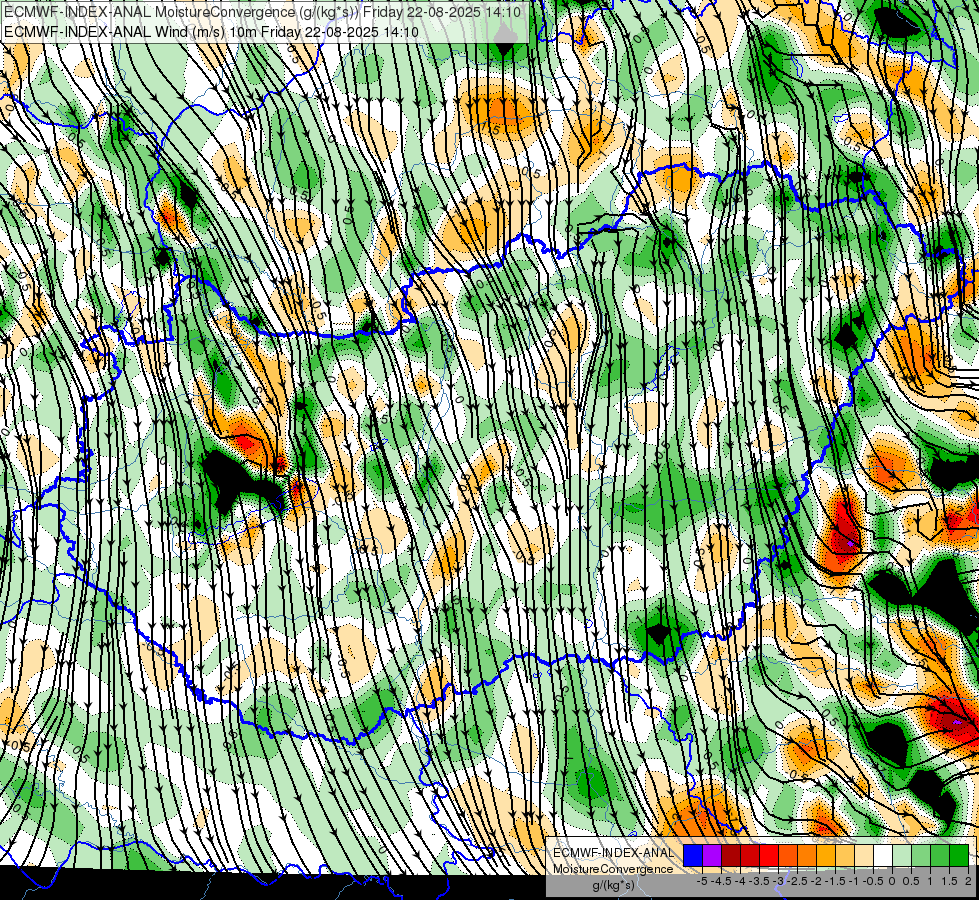Click the -3.5 tick label on the legend
The width and height of the screenshot is (979, 900).
(x=761, y=881)
